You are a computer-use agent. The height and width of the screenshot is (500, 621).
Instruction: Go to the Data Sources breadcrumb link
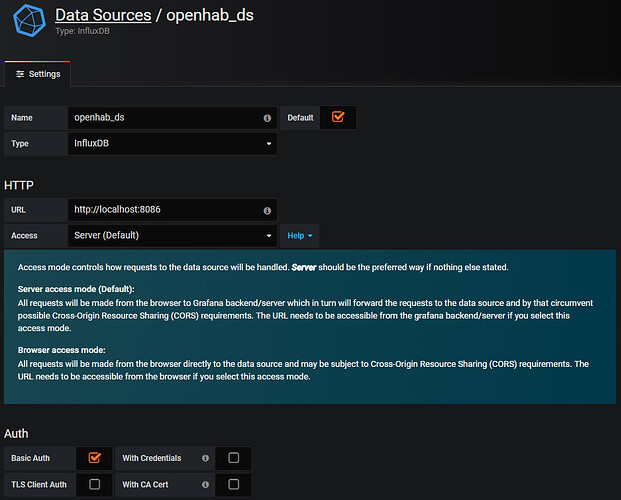tap(102, 15)
